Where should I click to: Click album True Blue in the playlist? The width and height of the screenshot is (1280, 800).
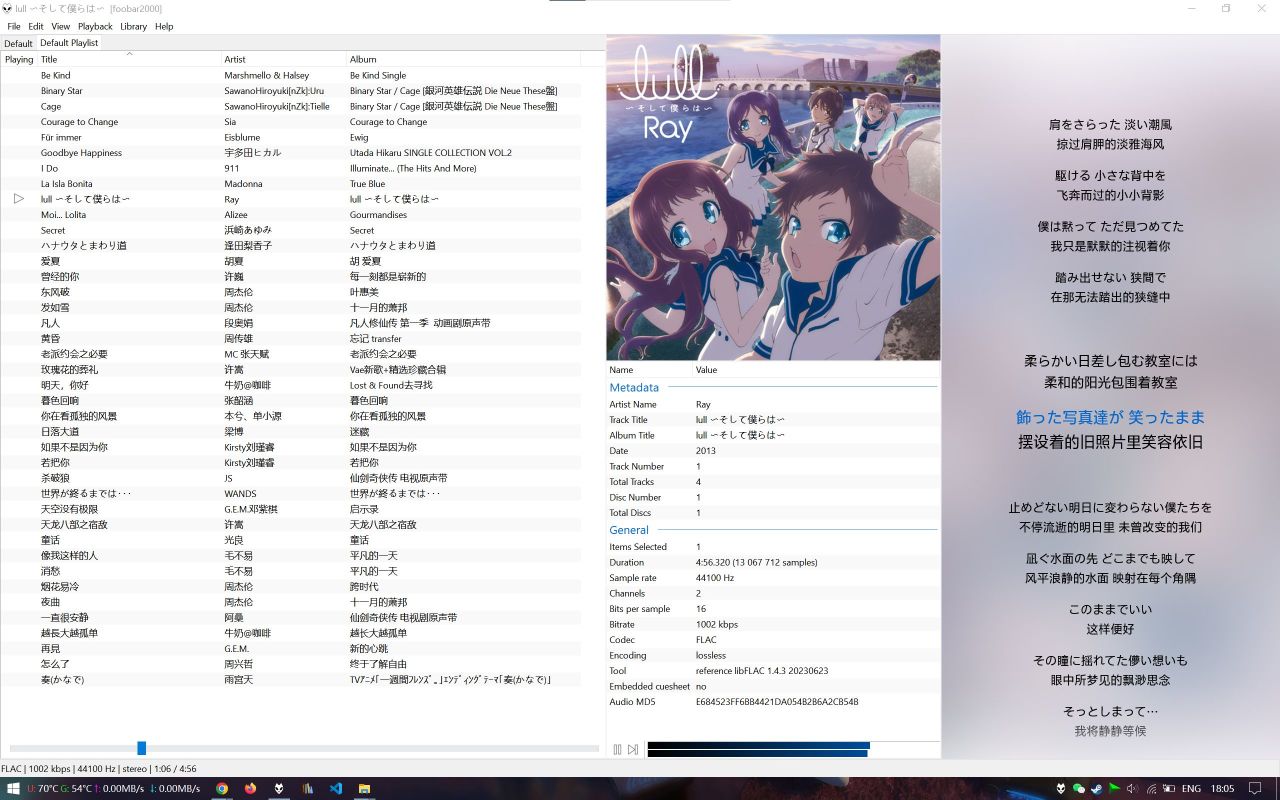[367, 184]
